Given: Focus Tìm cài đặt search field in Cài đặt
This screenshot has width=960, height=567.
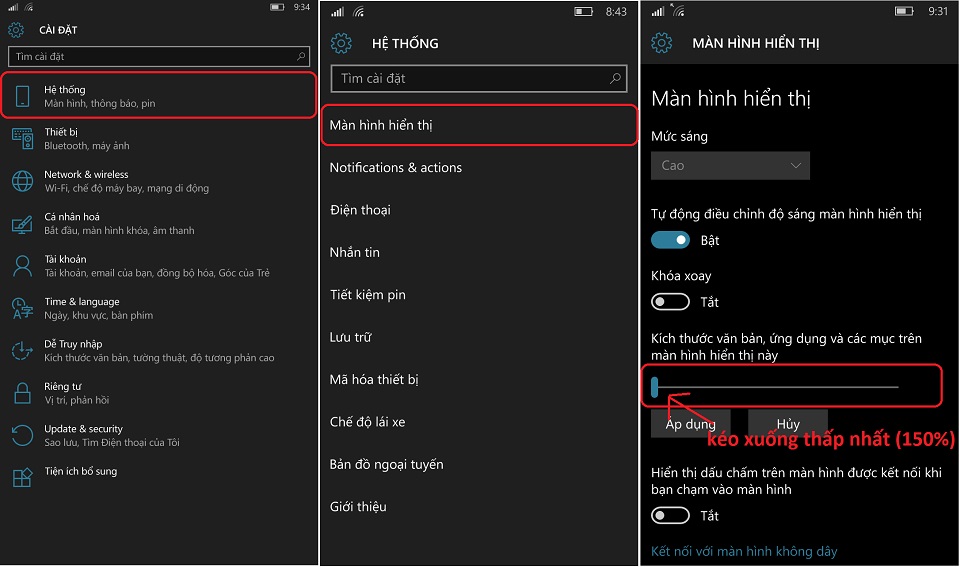Looking at the screenshot, I should click(x=159, y=56).
